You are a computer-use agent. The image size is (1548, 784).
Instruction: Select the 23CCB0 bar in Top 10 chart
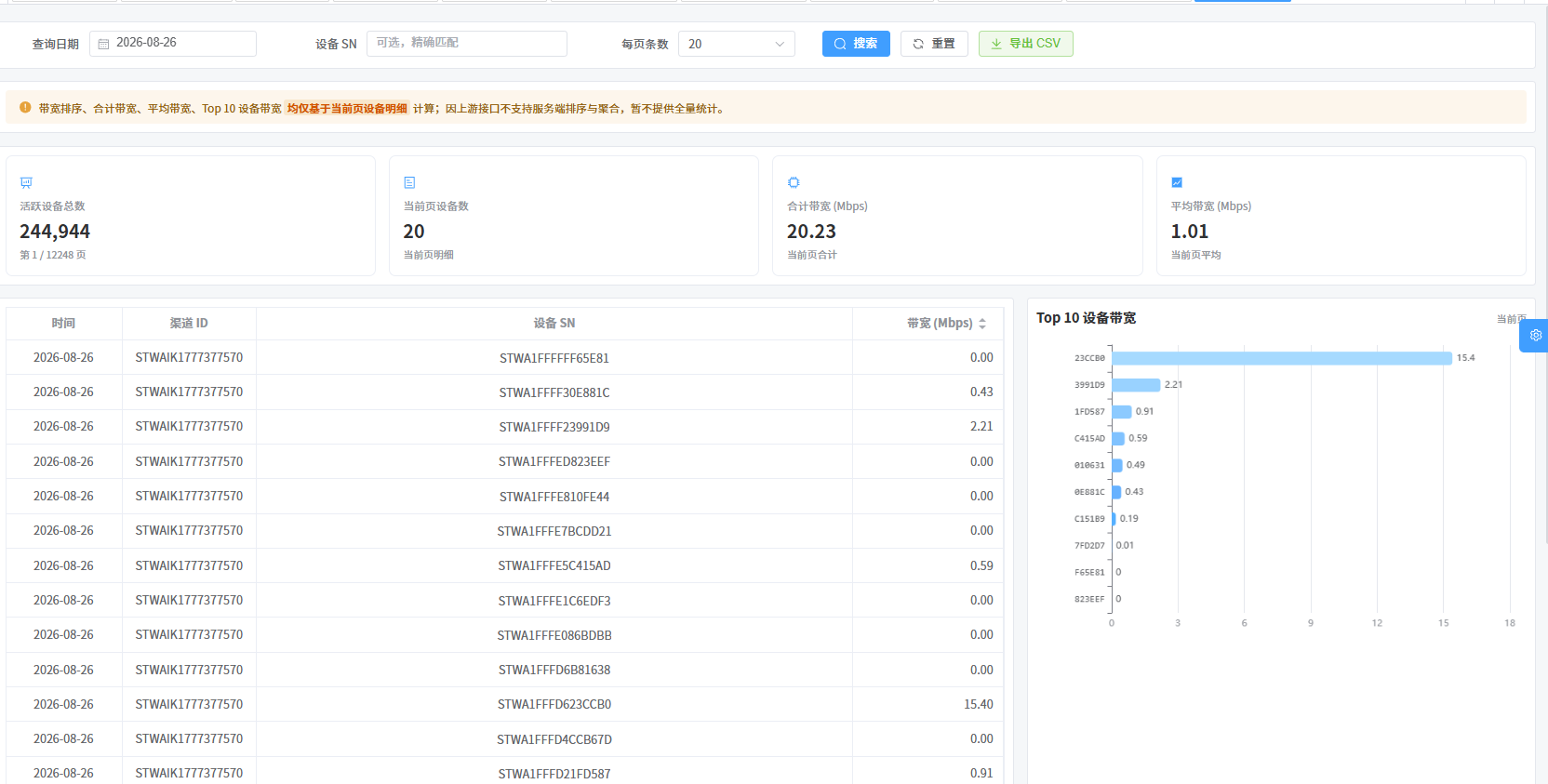(1282, 358)
